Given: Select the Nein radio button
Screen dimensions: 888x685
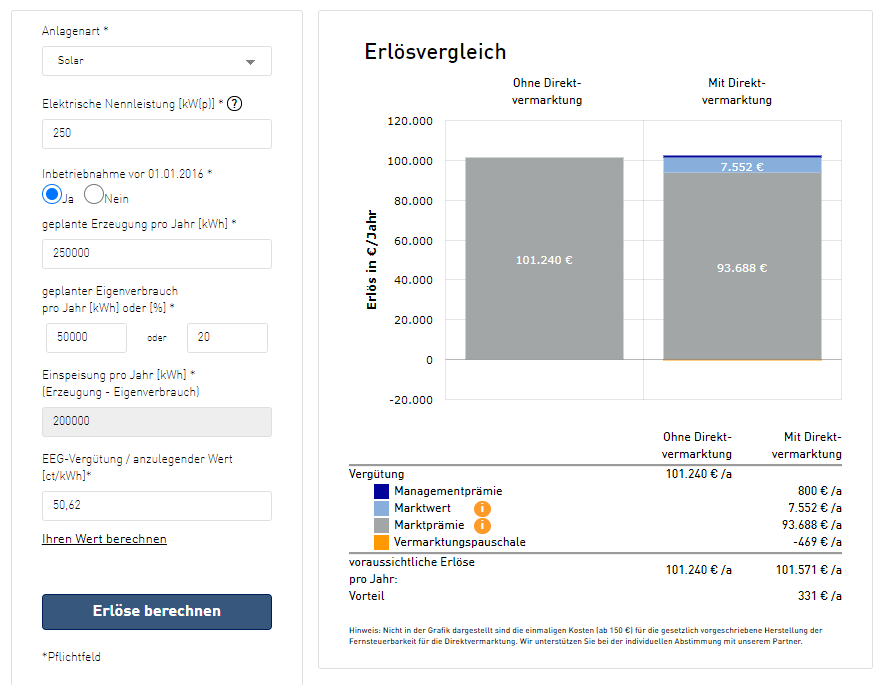Looking at the screenshot, I should [x=94, y=194].
